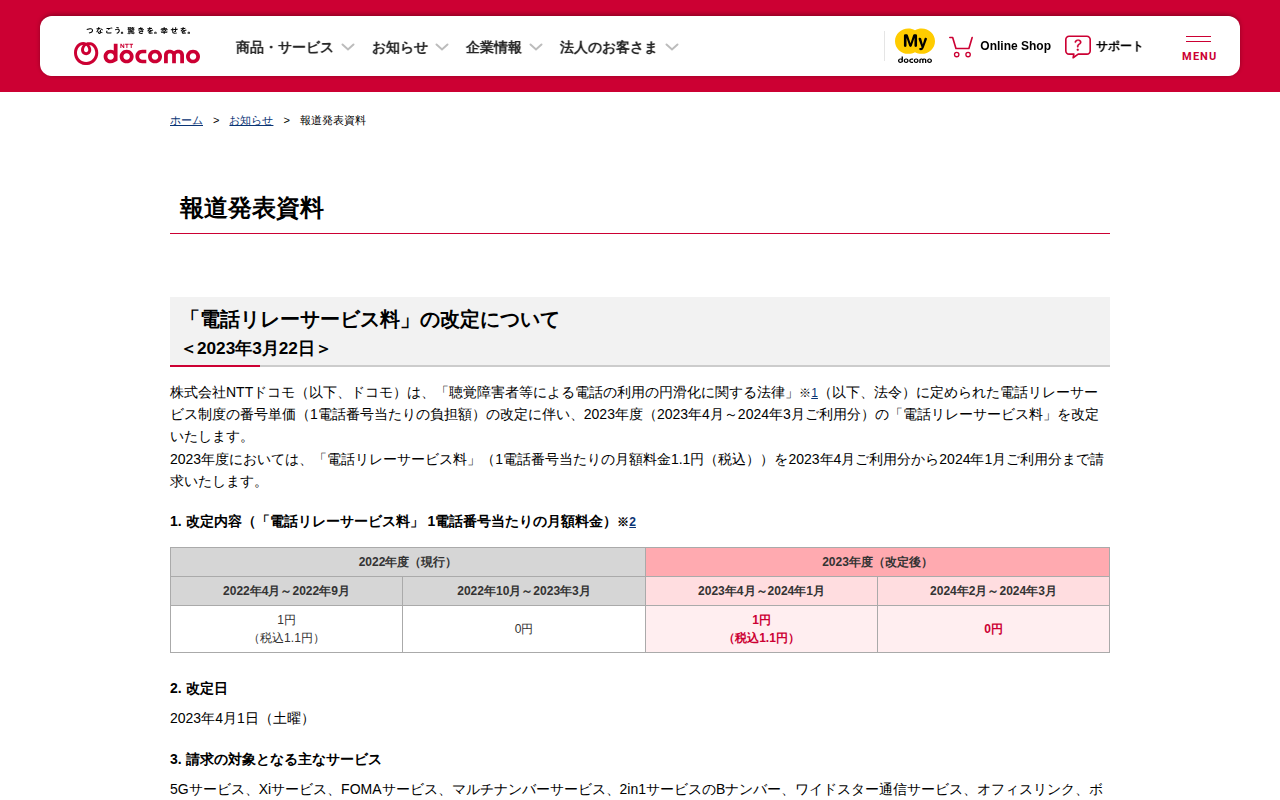Click the 報道発表資料 breadcrumb text
Image resolution: width=1280 pixels, height=800 pixels.
[x=333, y=120]
